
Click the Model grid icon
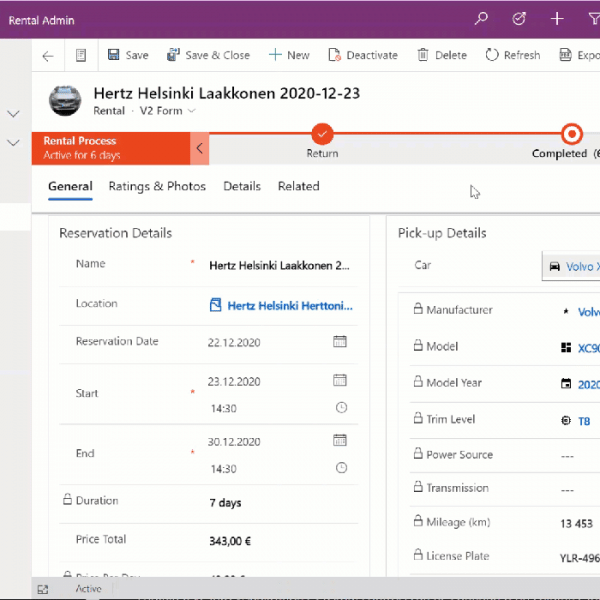click(566, 347)
